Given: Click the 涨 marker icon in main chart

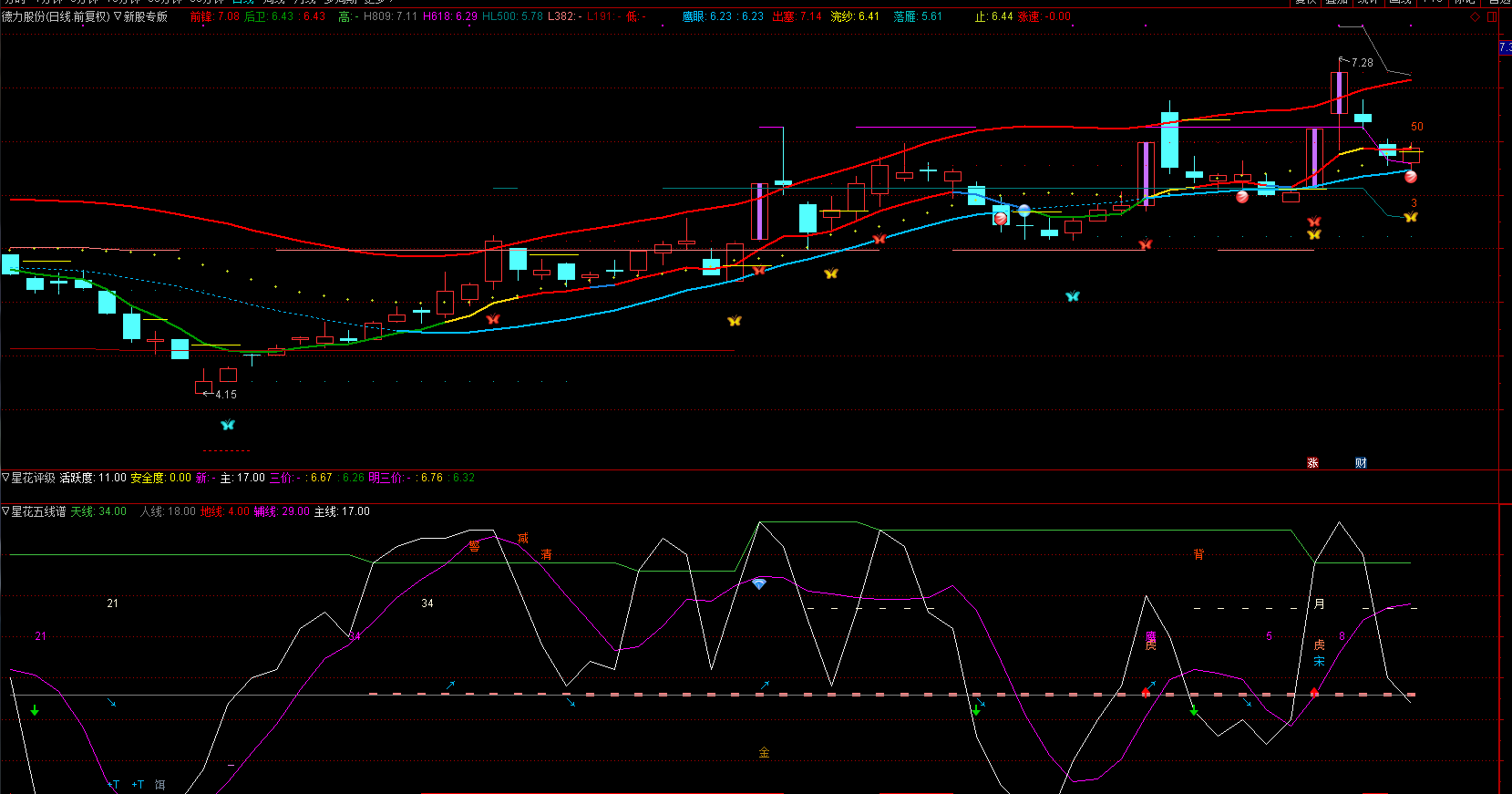Looking at the screenshot, I should (1312, 463).
